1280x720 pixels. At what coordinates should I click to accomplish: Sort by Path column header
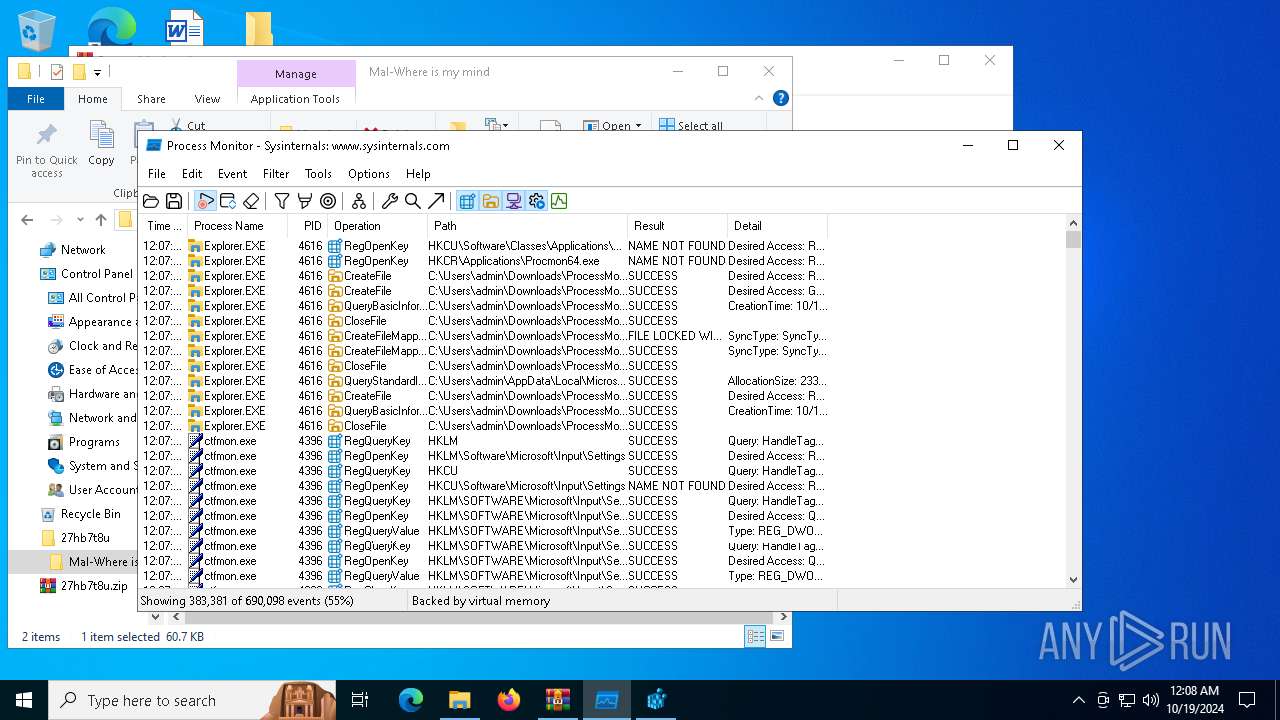pos(527,226)
